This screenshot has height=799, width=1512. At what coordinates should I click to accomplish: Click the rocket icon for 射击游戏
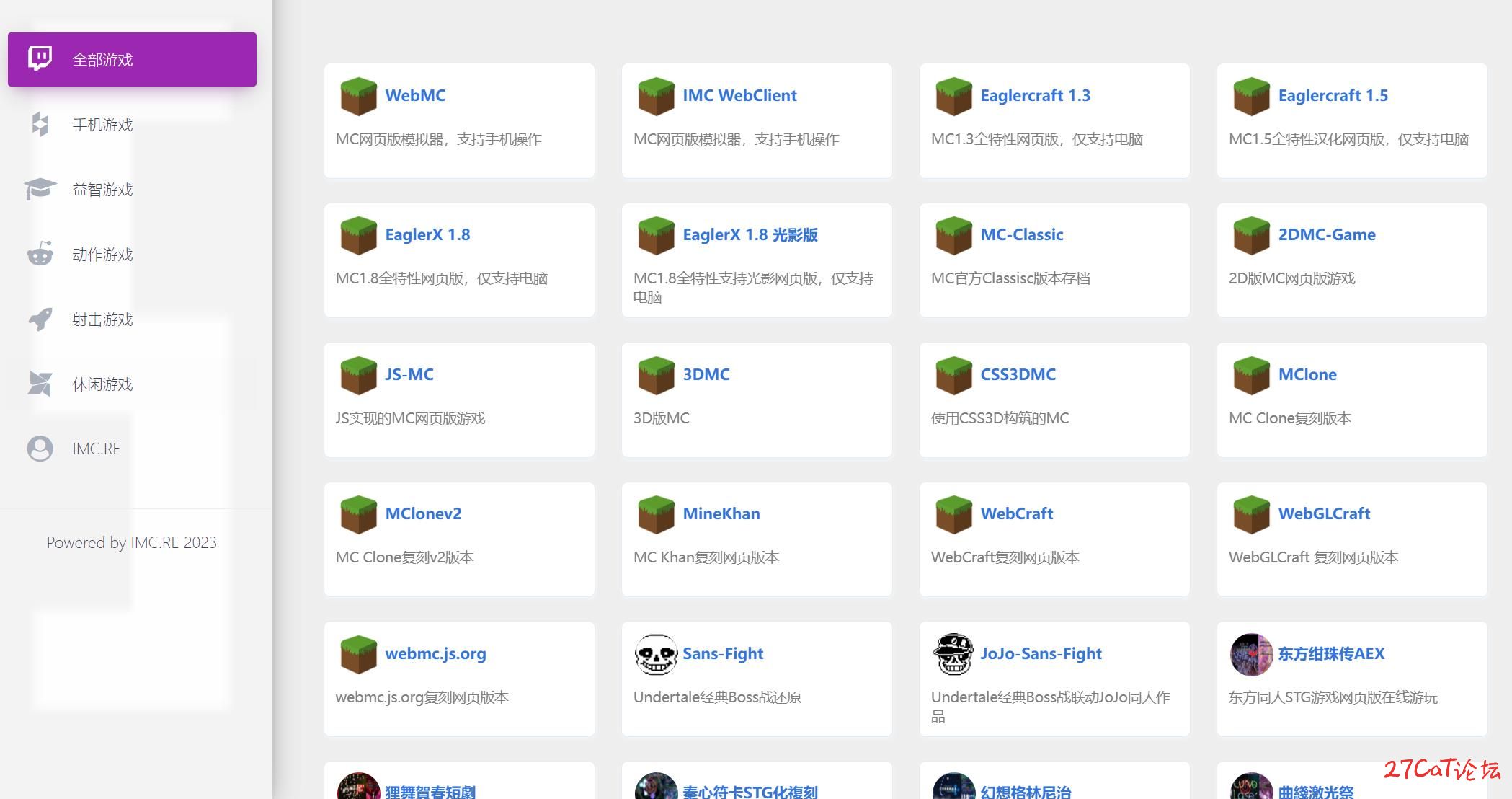tap(40, 319)
